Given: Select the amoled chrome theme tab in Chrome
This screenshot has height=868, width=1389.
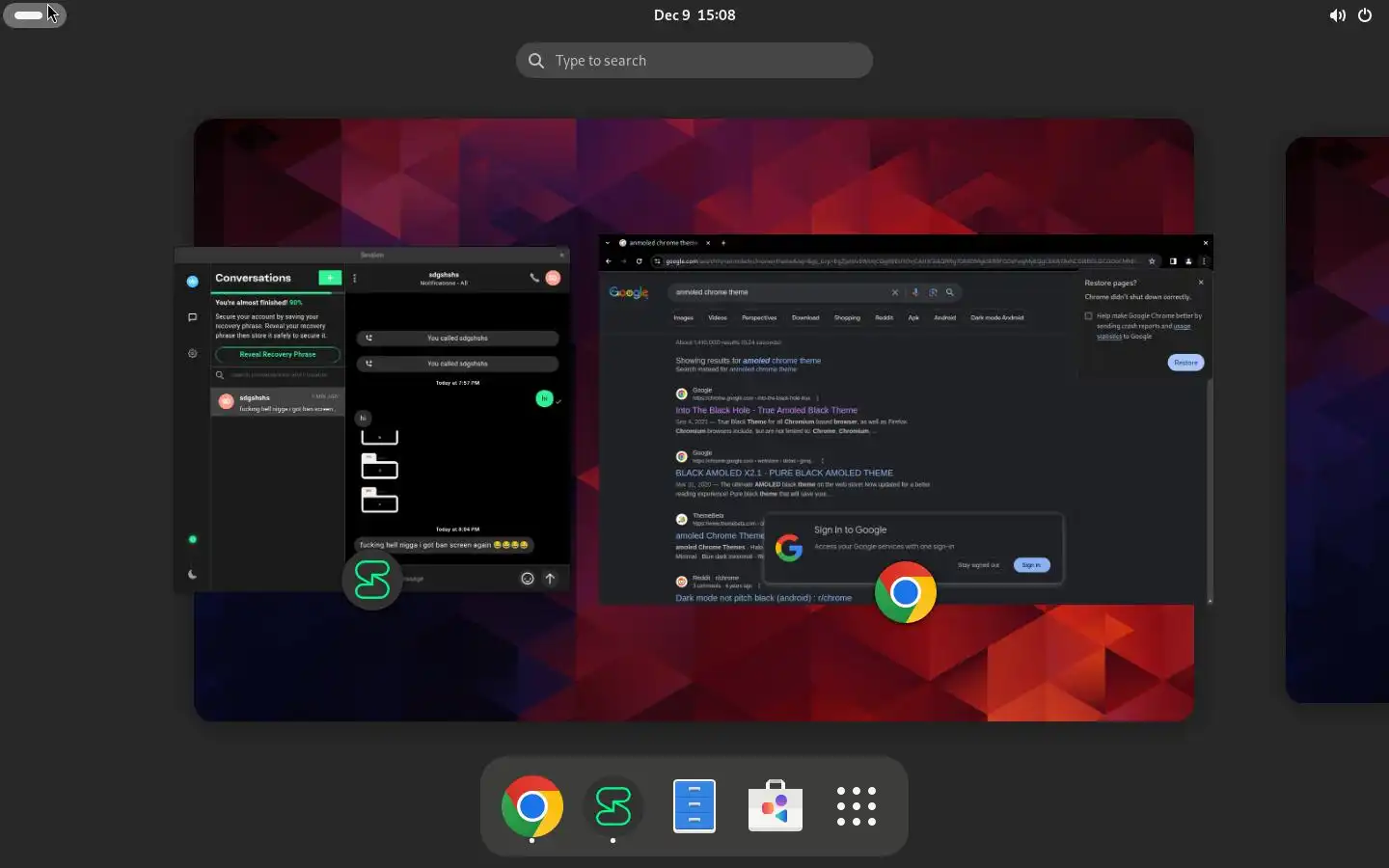Looking at the screenshot, I should click(x=664, y=243).
